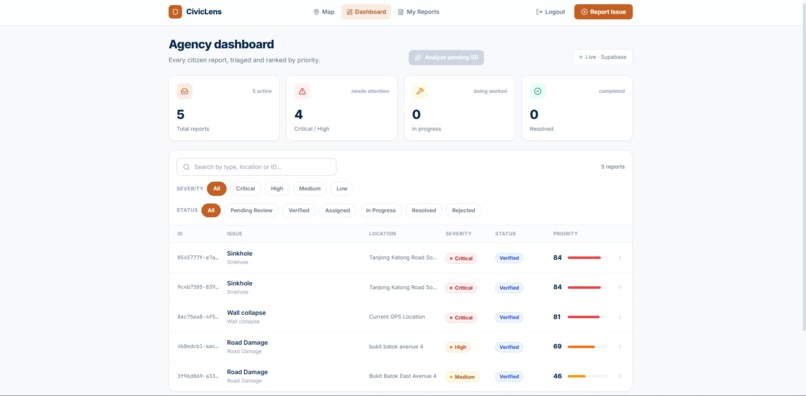The width and height of the screenshot is (806, 396).
Task: Filter by Verified status chip
Action: [299, 210]
